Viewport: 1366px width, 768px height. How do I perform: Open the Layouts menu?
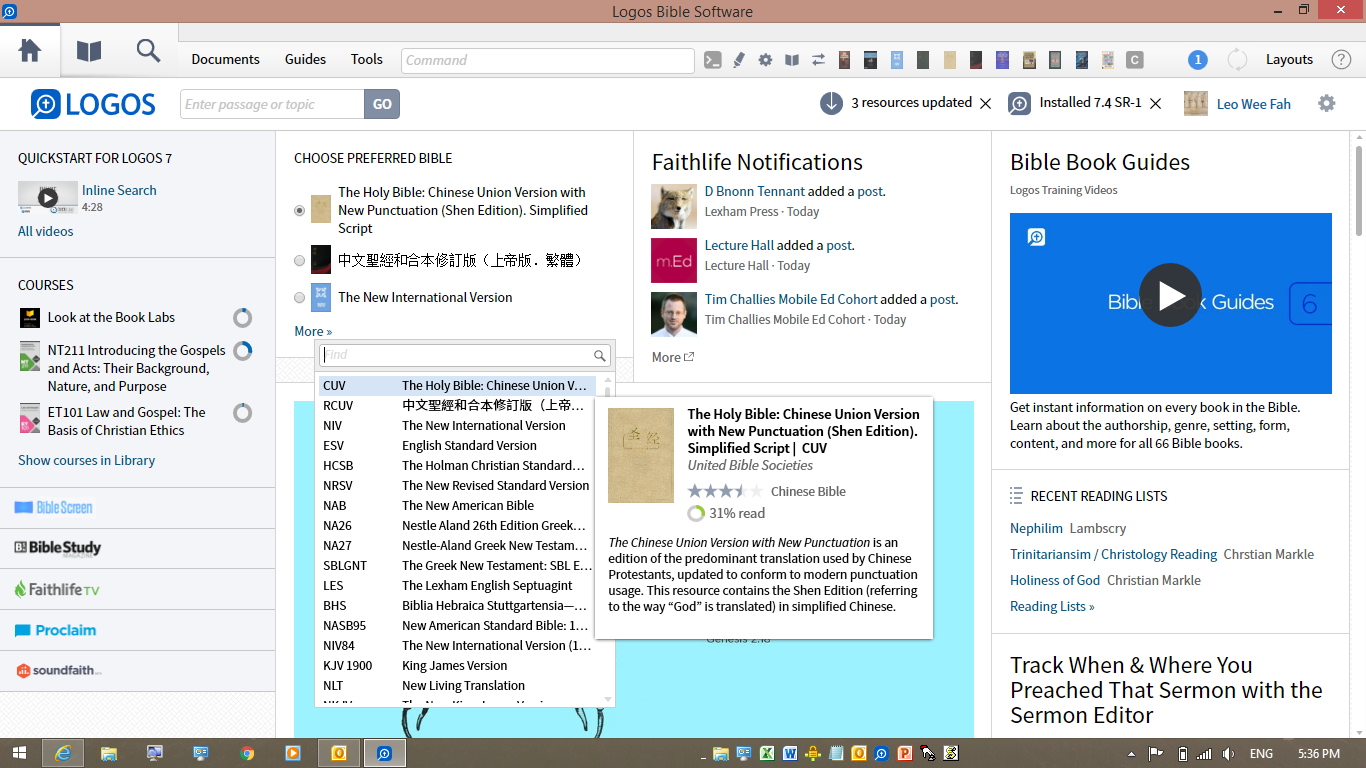(1289, 60)
